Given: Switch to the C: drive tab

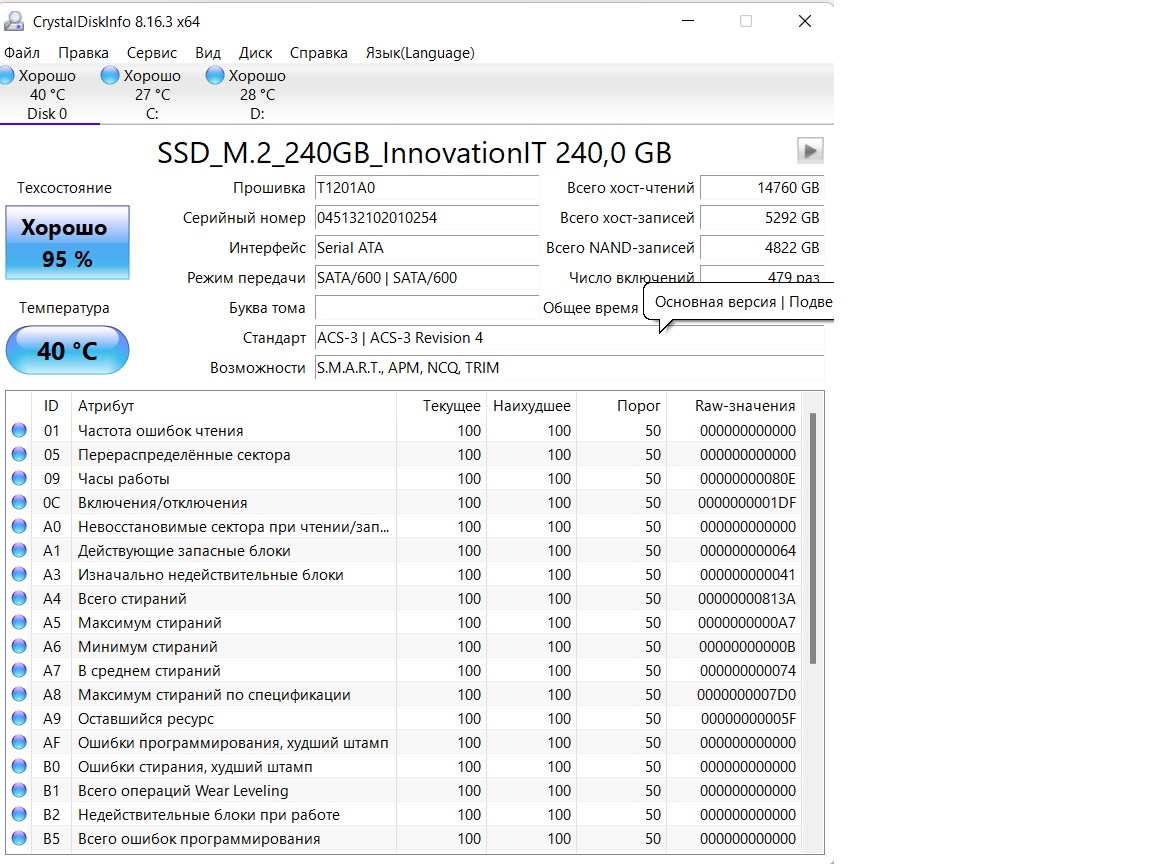Looking at the screenshot, I should (x=152, y=94).
